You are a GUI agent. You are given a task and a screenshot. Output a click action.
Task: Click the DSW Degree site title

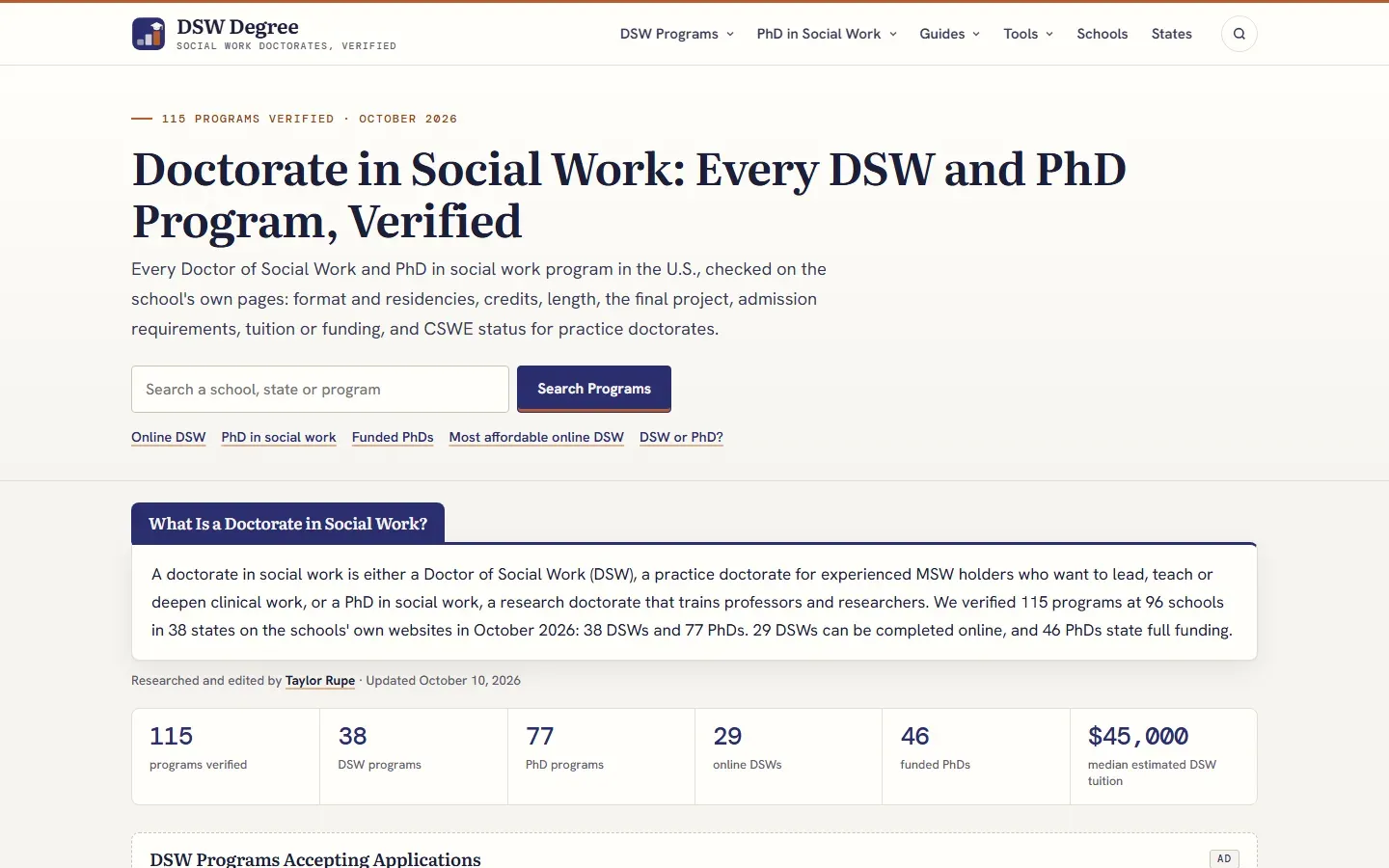pos(237,27)
